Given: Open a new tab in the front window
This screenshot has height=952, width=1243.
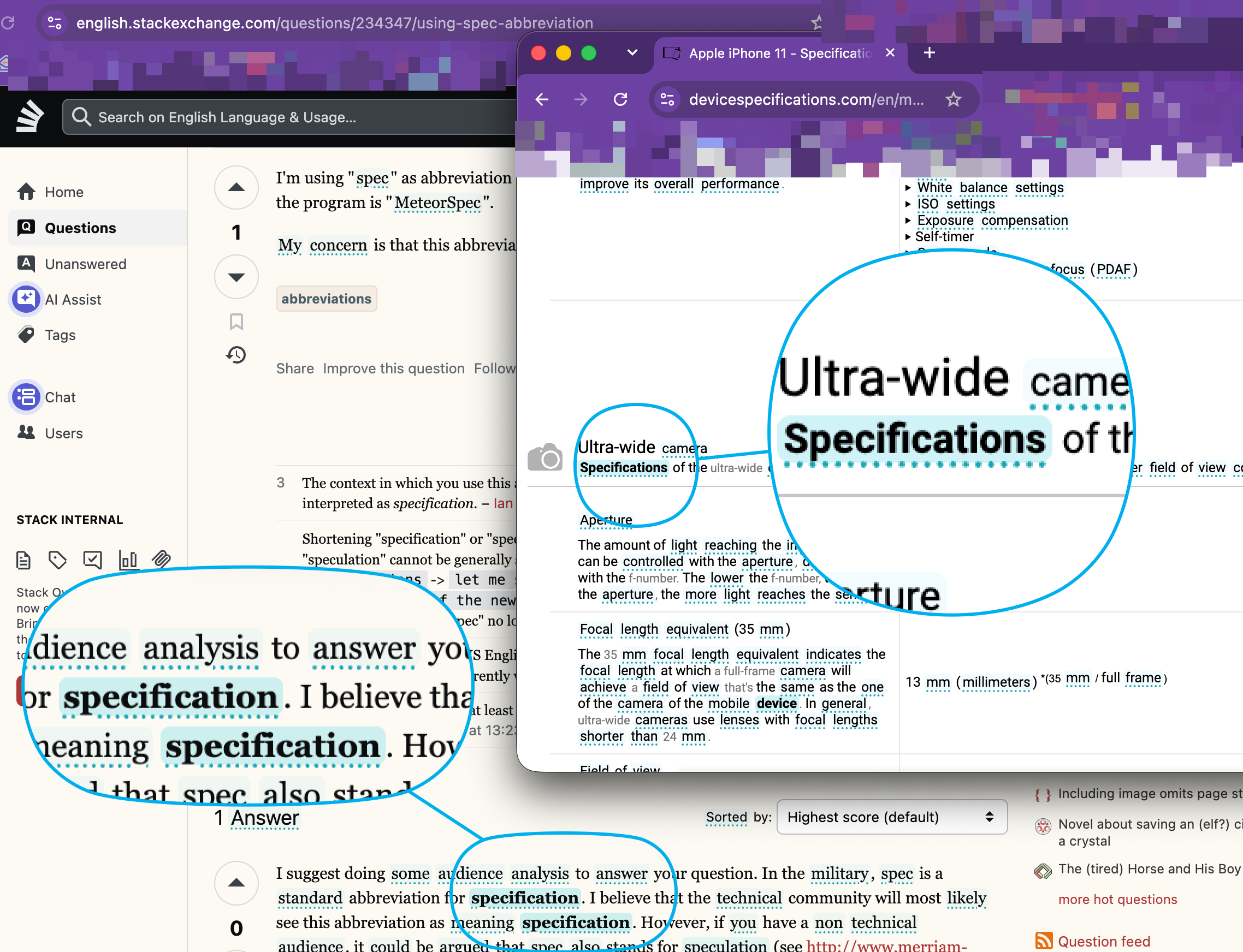Looking at the screenshot, I should click(930, 53).
